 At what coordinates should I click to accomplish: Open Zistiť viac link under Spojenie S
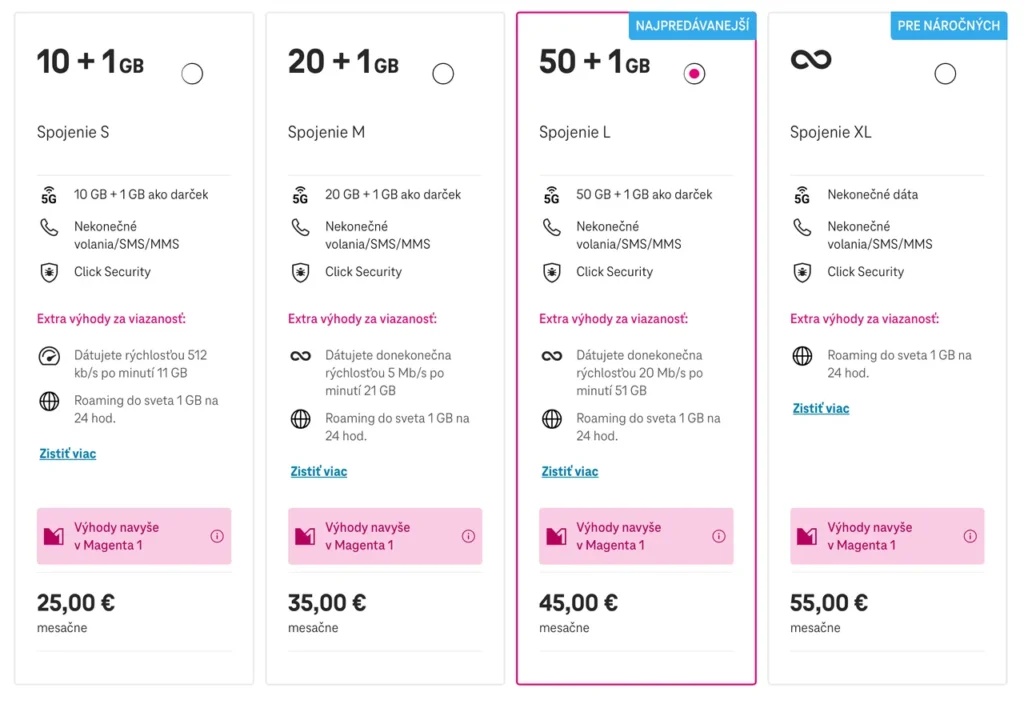66,453
